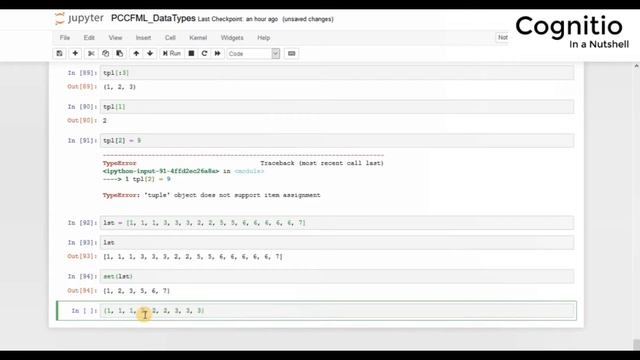
Task: Interrupt the kernel with stop icon
Action: (x=191, y=53)
